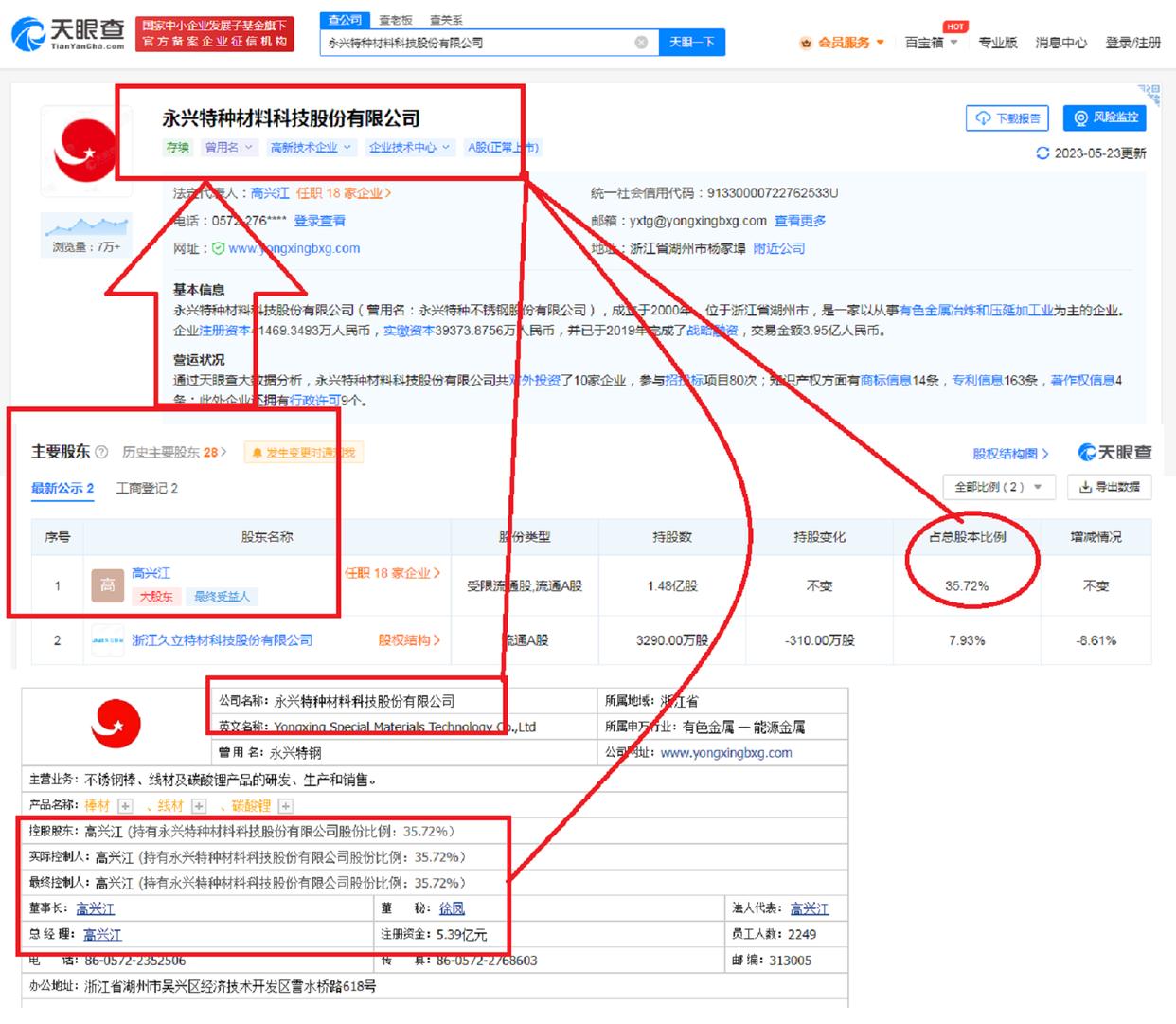Click 登录/注册 in the header
Image resolution: width=1176 pixels, height=1024 pixels.
coord(1133,43)
